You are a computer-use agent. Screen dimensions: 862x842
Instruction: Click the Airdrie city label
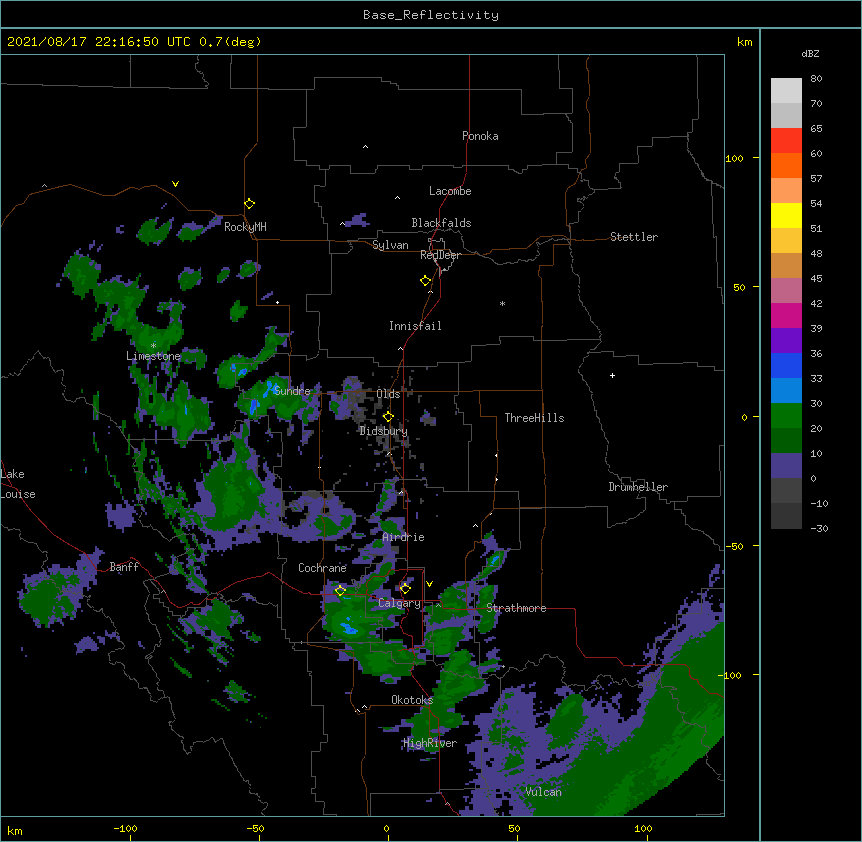(403, 537)
